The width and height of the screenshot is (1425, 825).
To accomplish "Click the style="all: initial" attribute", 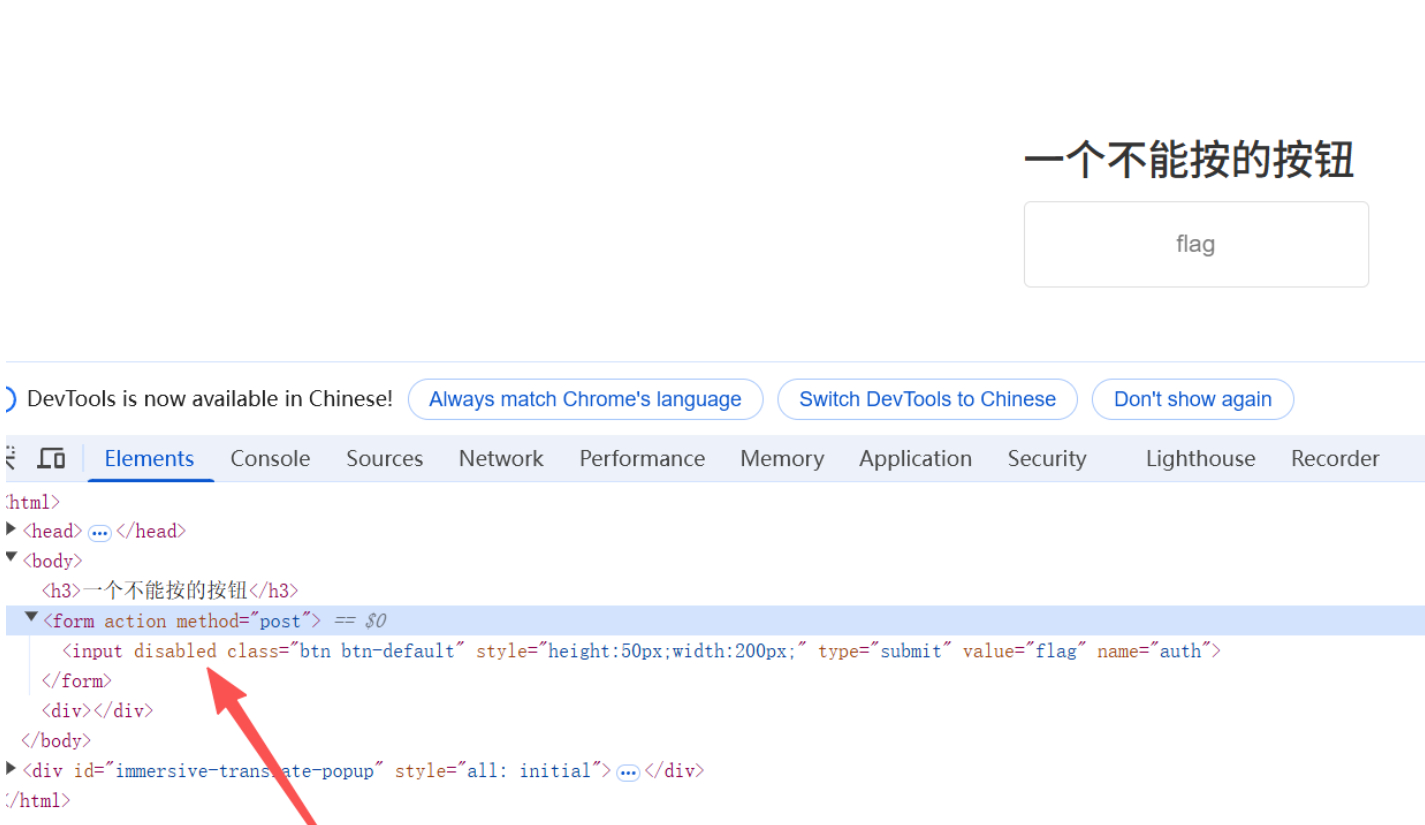I will coord(499,771).
